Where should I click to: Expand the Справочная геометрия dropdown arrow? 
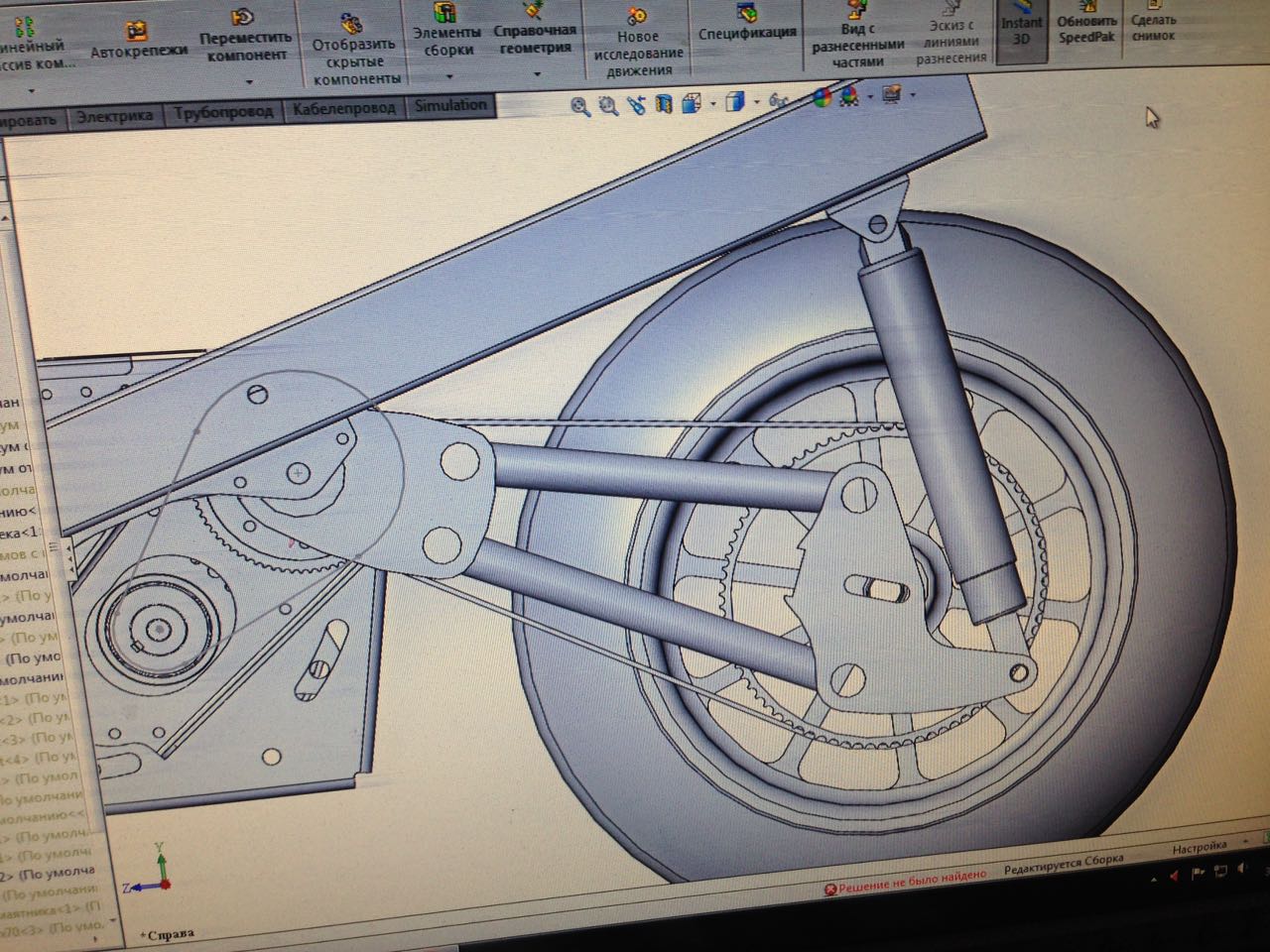(537, 74)
